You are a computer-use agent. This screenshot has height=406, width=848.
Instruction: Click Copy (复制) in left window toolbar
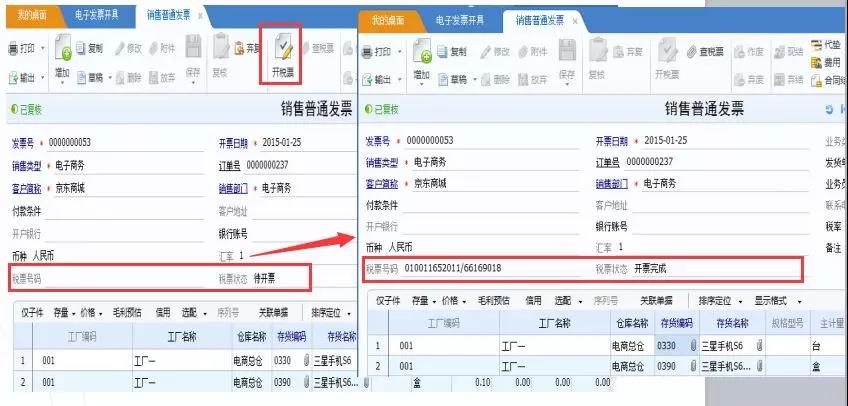pyautogui.click(x=90, y=48)
